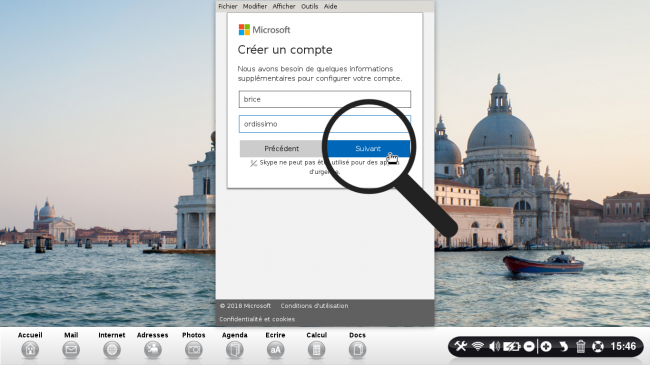Click the first name field containing brice

[x=325, y=99]
